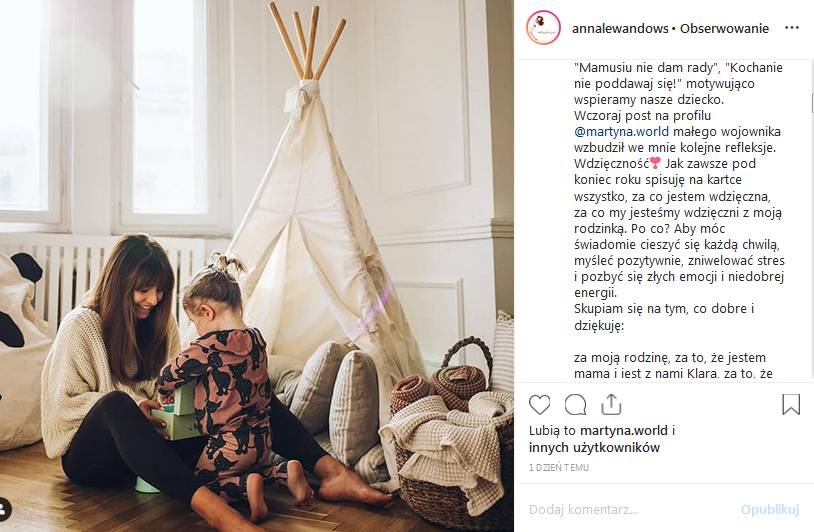Open the three-dots more options menu
The width and height of the screenshot is (814, 532).
point(792,28)
